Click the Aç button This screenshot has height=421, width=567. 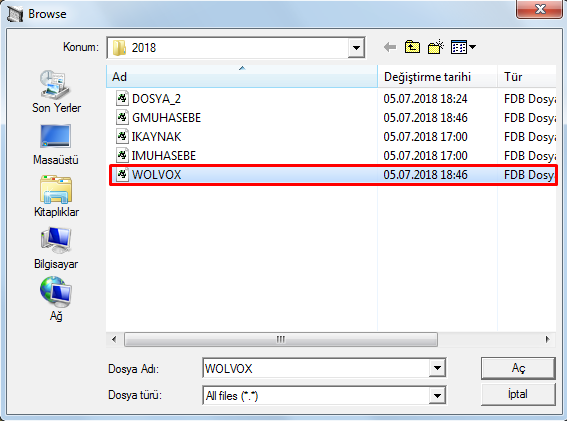coord(518,368)
